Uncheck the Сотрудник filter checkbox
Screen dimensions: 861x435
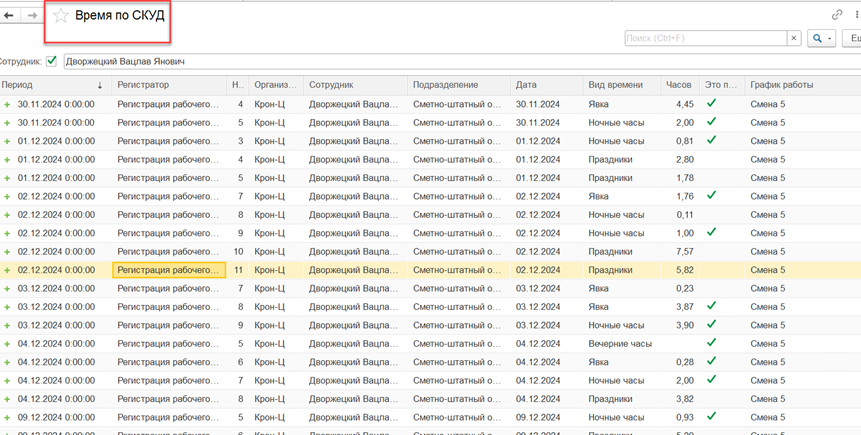coord(52,61)
